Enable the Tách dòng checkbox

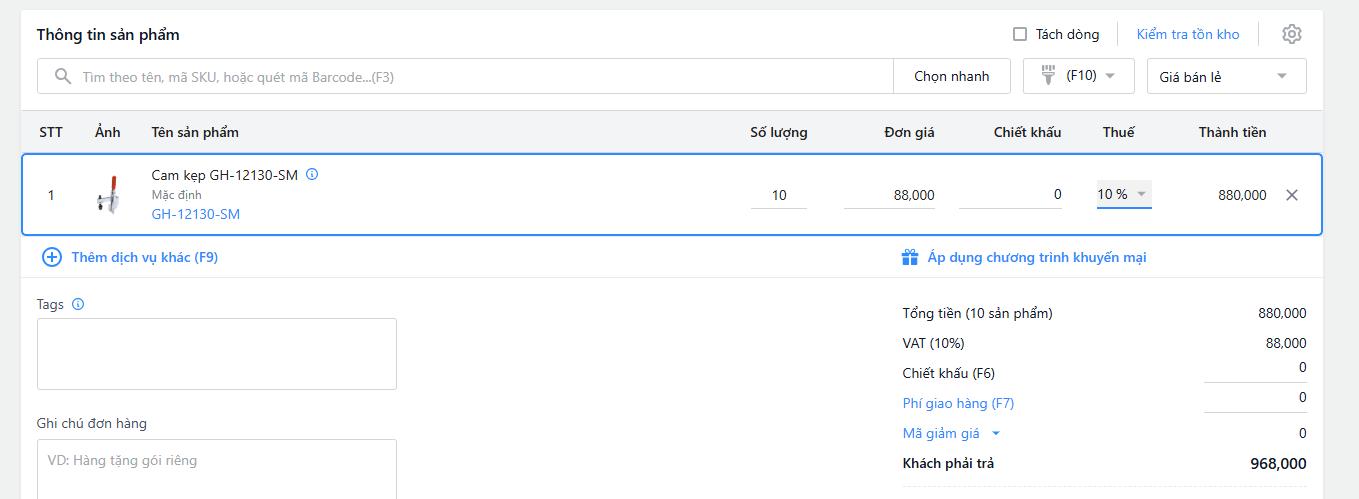(x=1020, y=34)
